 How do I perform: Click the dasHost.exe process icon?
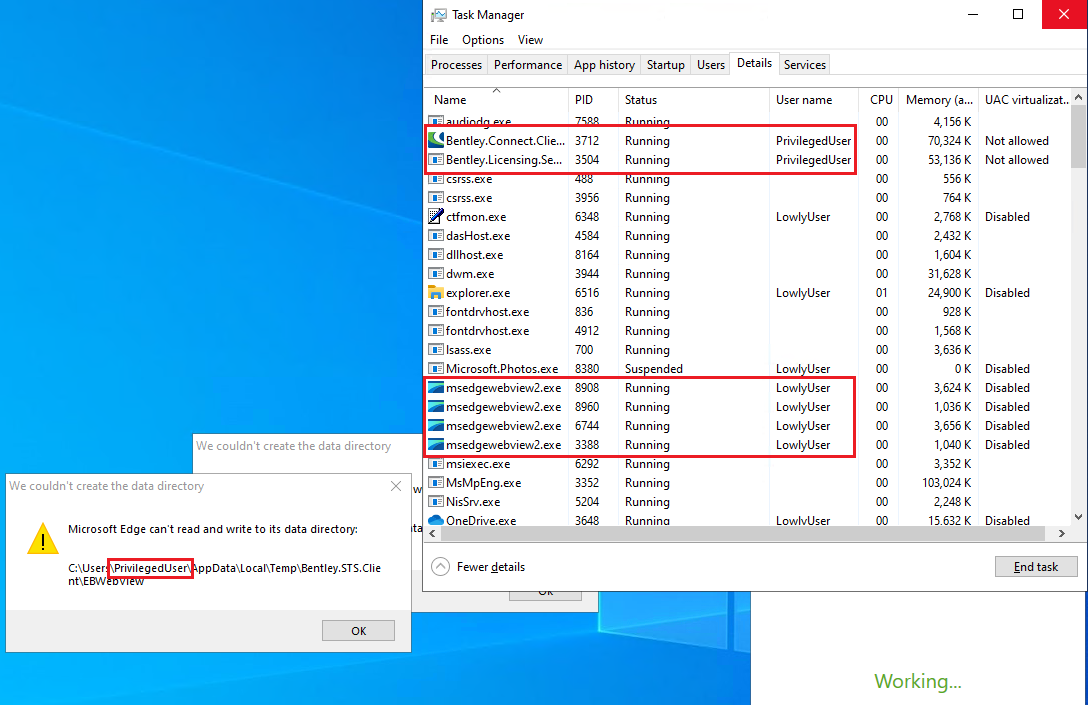[x=436, y=235]
